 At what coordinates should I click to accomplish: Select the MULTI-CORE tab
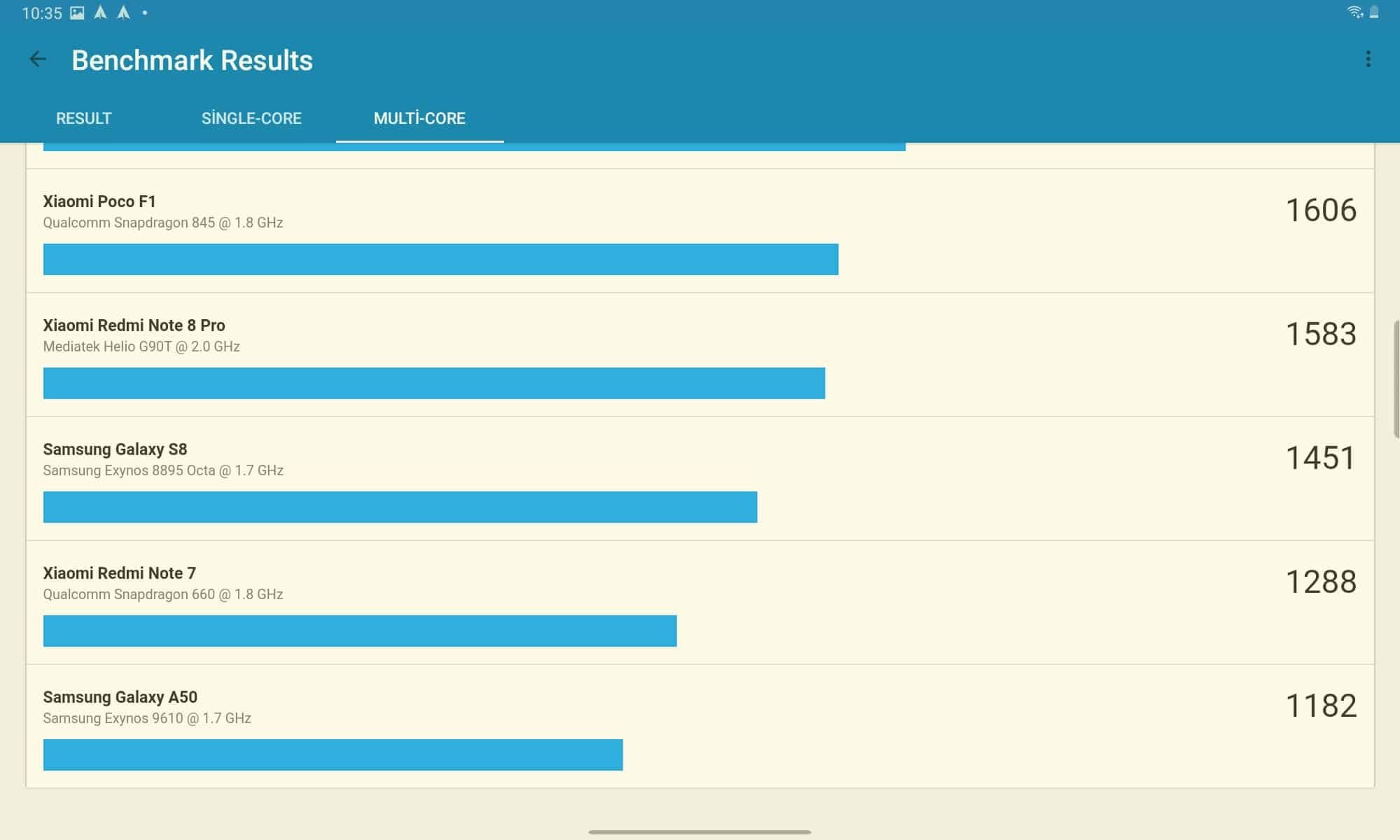(419, 118)
